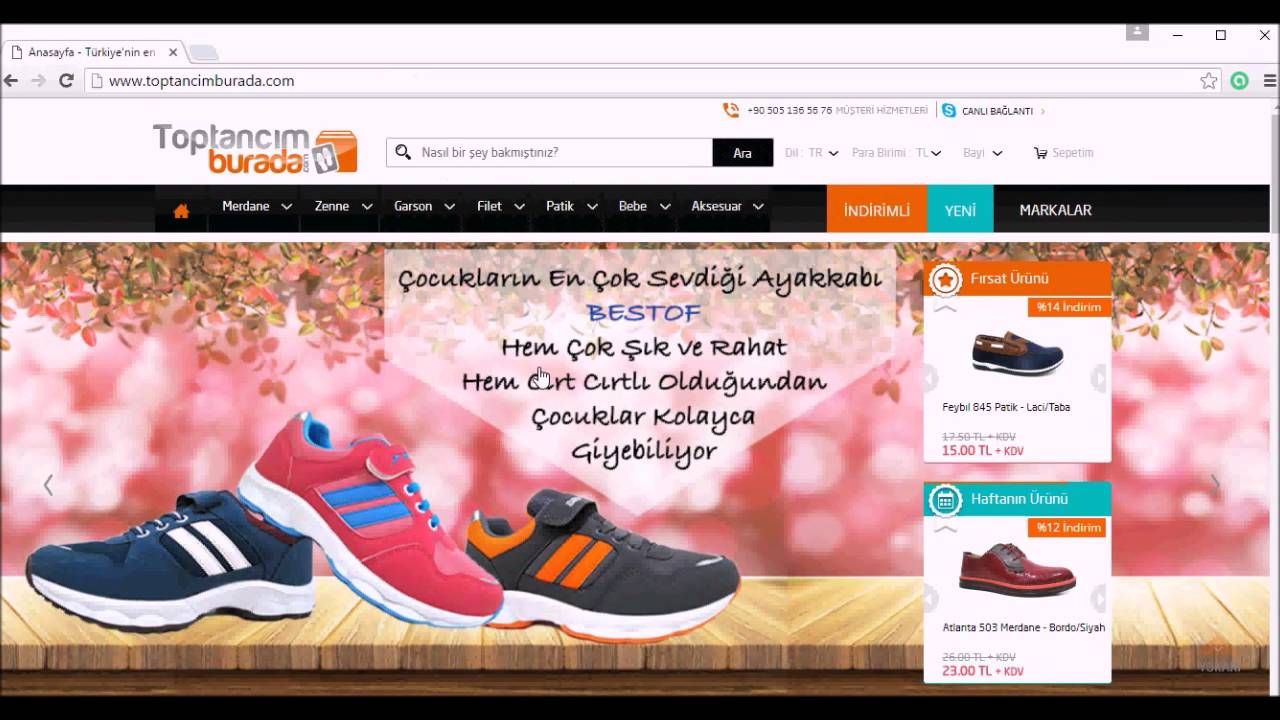Image resolution: width=1280 pixels, height=720 pixels.
Task: Open the Bayi dropdown
Action: (x=982, y=153)
